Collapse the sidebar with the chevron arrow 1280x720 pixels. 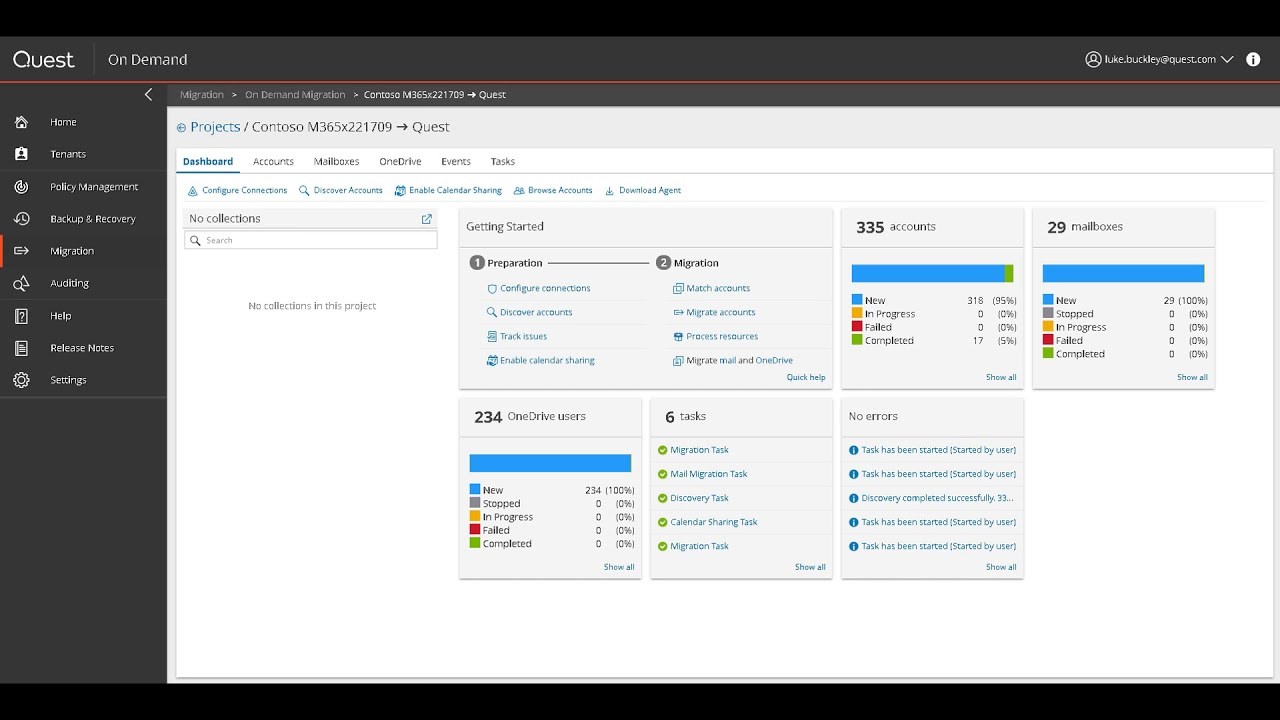148,94
